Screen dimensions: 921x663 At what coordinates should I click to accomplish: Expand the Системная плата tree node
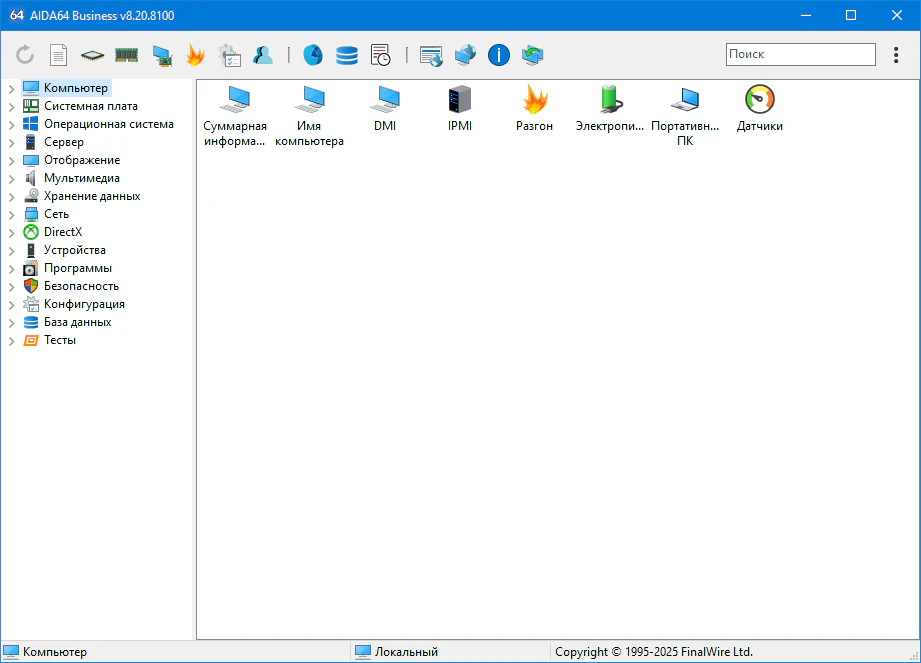point(12,107)
